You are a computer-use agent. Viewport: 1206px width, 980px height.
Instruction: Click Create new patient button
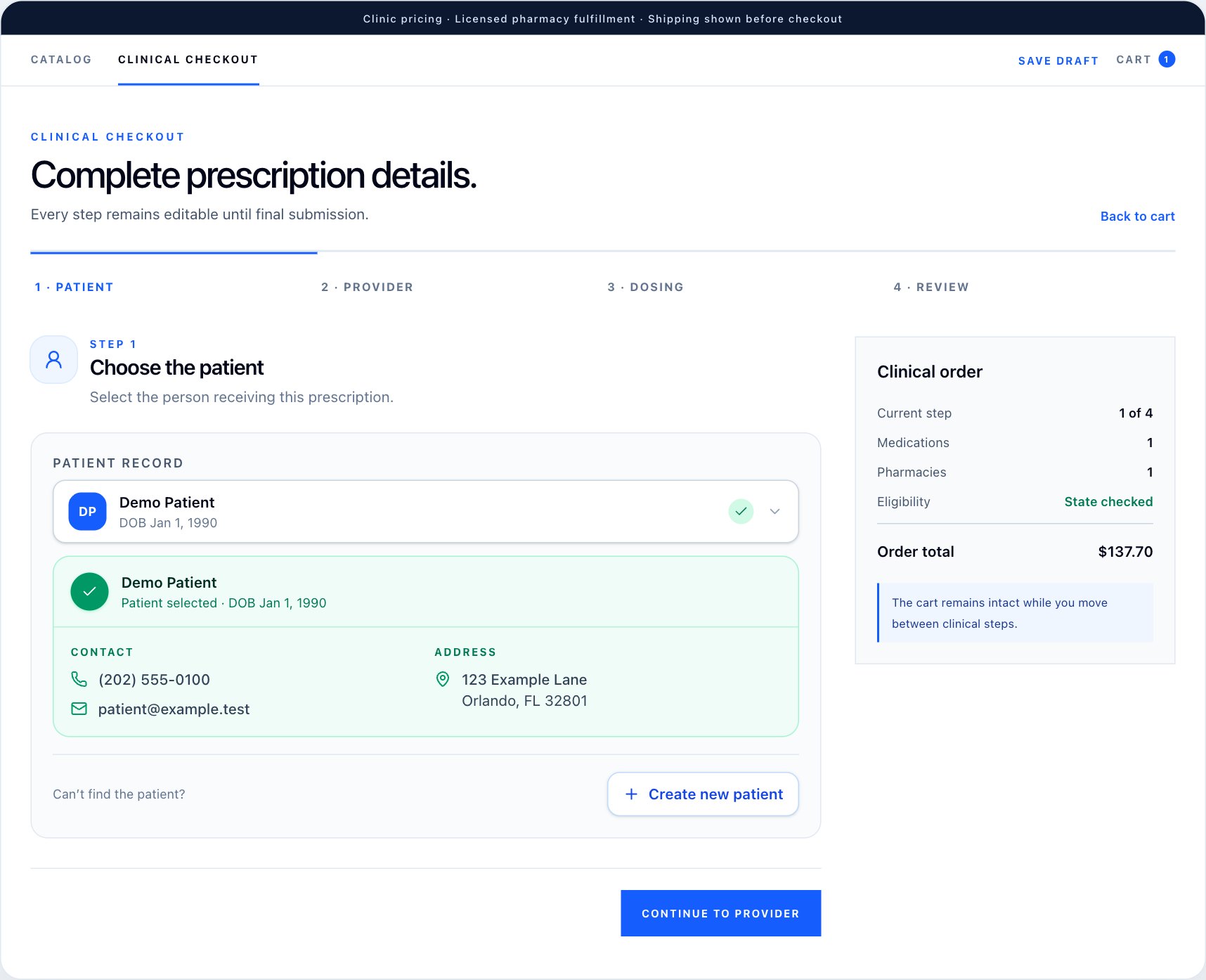click(703, 794)
